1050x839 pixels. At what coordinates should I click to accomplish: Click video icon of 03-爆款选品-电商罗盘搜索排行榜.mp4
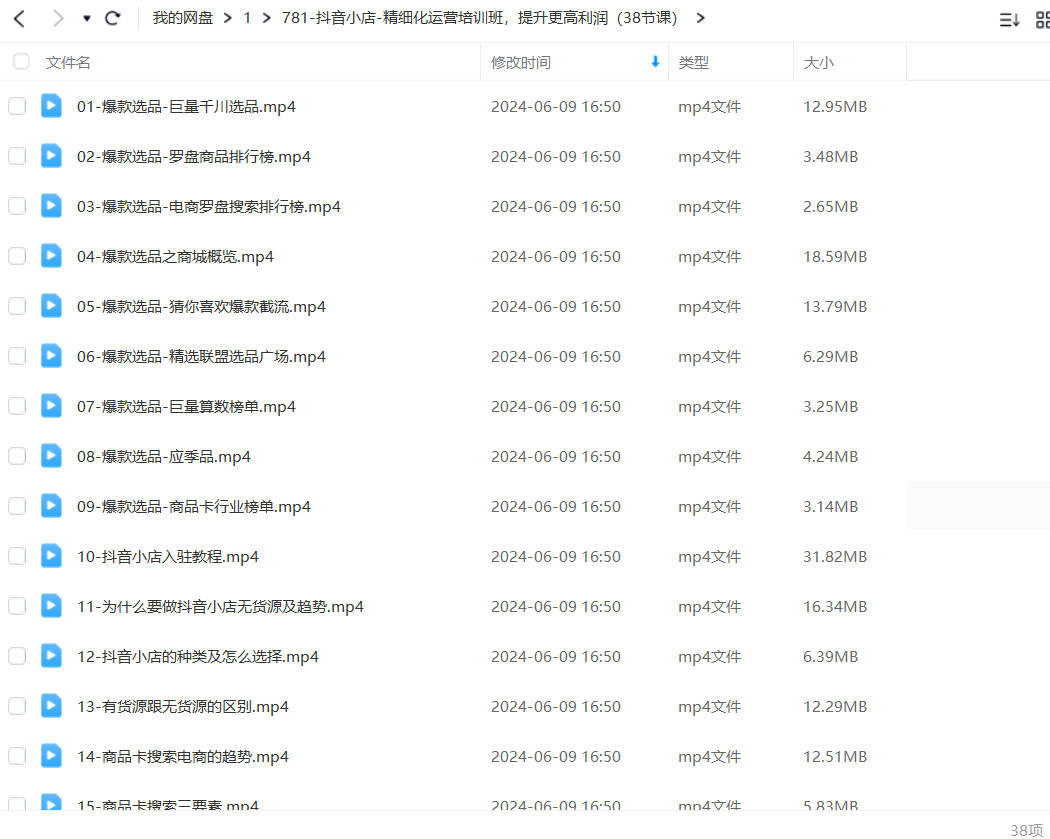[51, 206]
